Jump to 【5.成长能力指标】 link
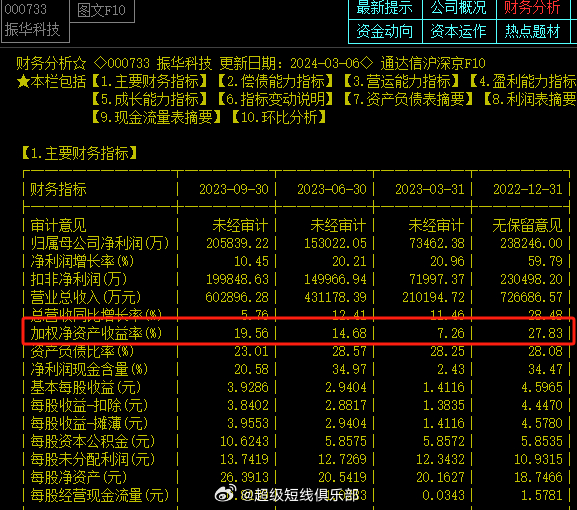 (x=149, y=99)
